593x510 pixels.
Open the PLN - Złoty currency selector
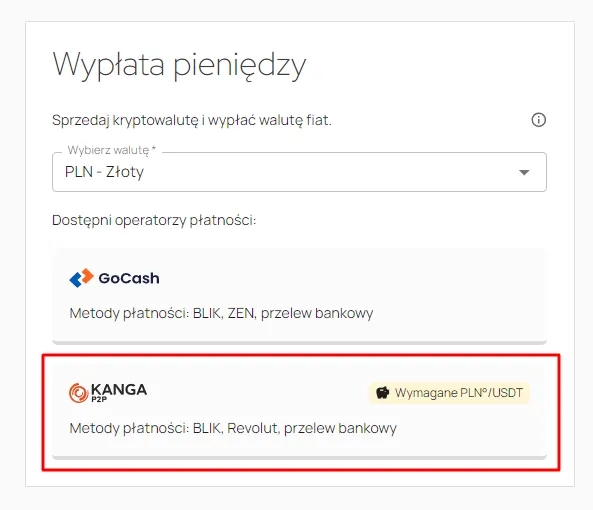(299, 172)
